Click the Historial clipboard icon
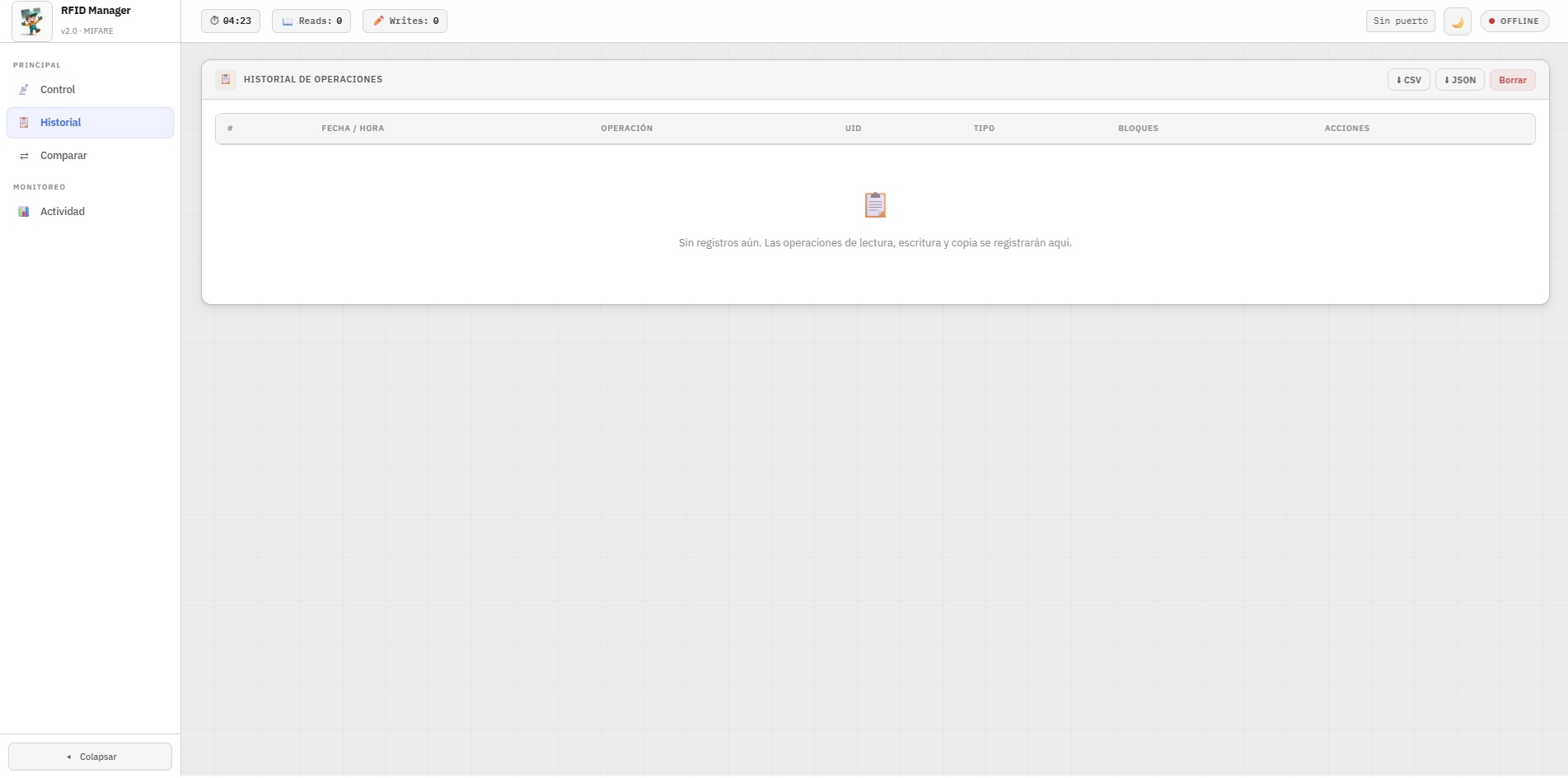The image size is (1568, 778). pyautogui.click(x=24, y=122)
